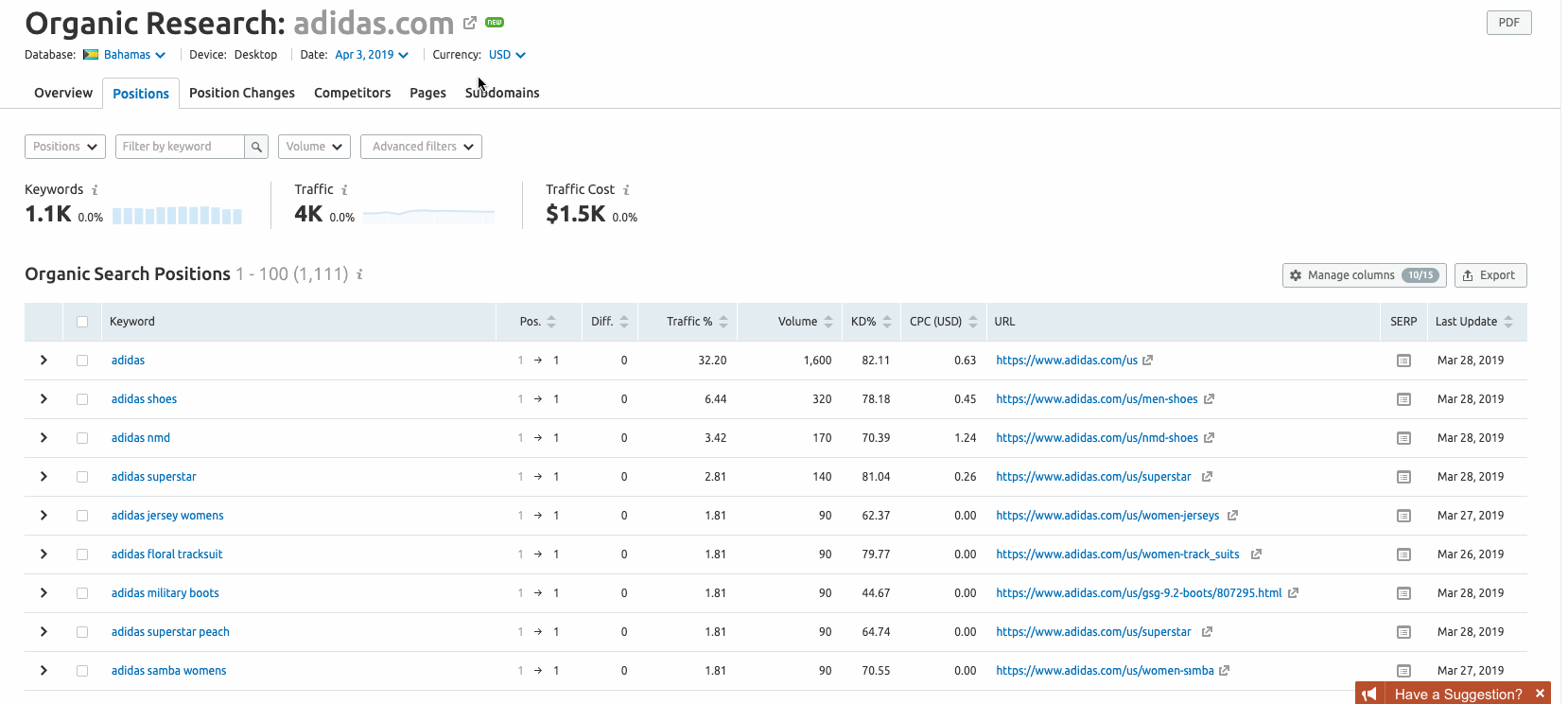Open the Volume filter dropdown
The image size is (1568, 704).
pos(315,147)
